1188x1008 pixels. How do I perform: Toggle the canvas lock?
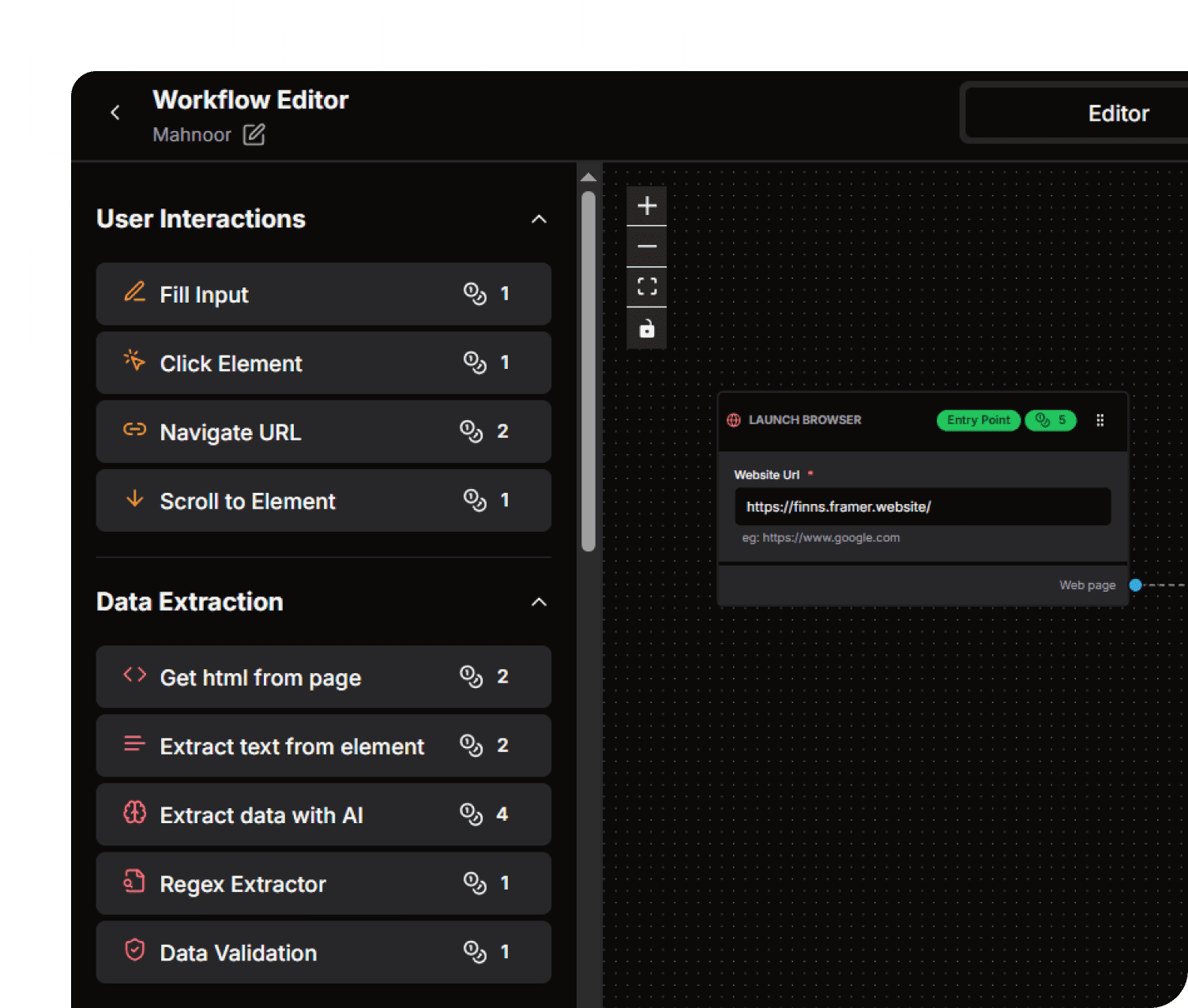(x=646, y=328)
